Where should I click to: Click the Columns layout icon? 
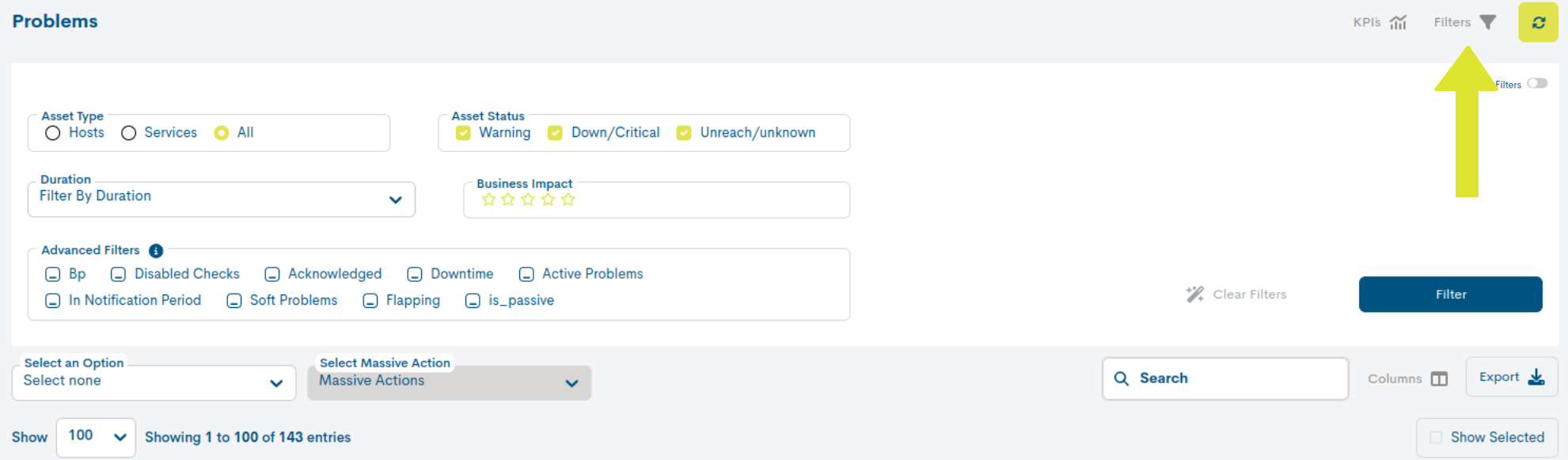coord(1439,379)
